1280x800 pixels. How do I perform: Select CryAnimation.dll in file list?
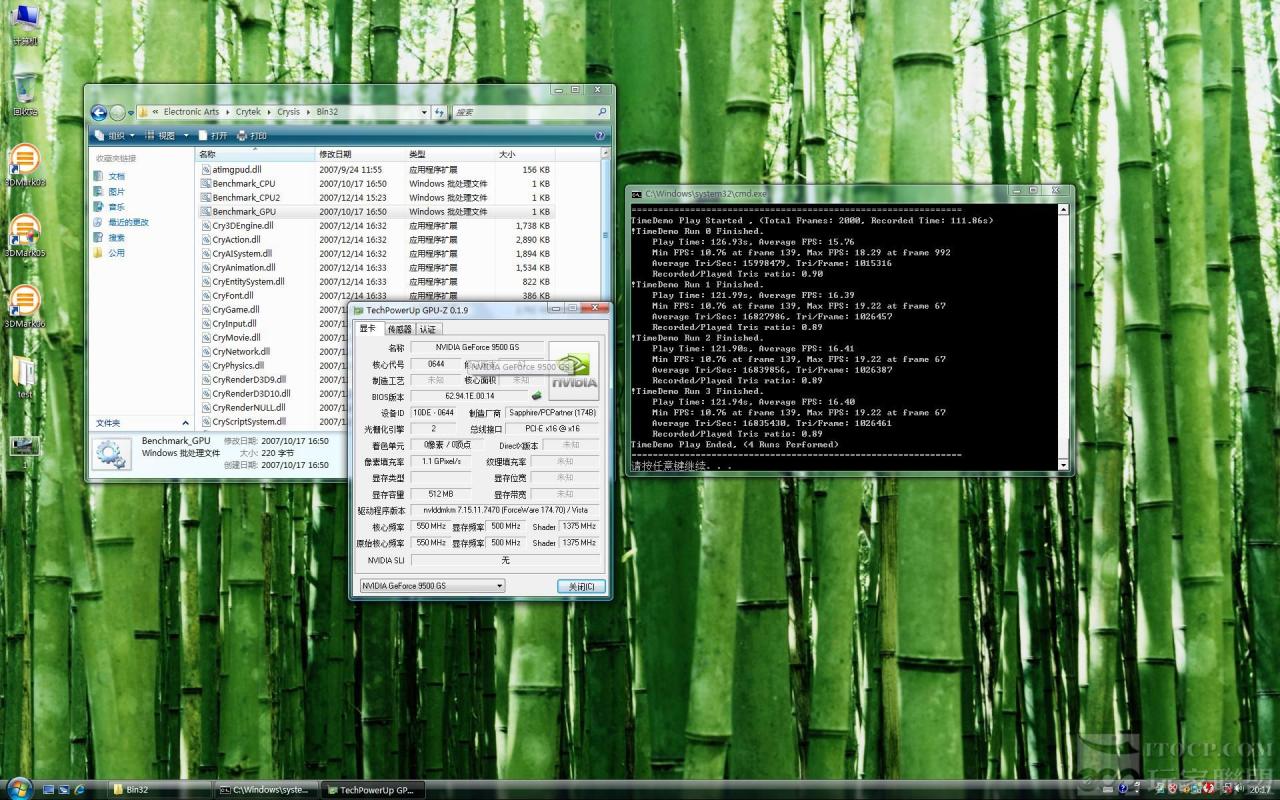375,268
